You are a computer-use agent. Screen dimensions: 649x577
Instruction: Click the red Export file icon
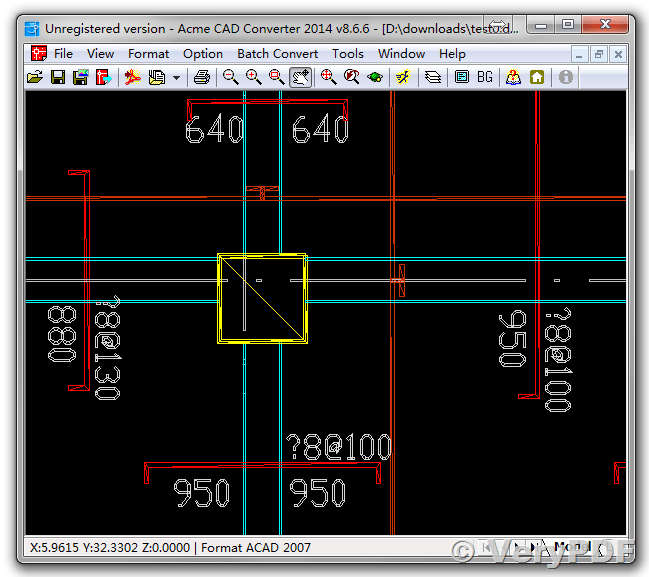point(103,77)
